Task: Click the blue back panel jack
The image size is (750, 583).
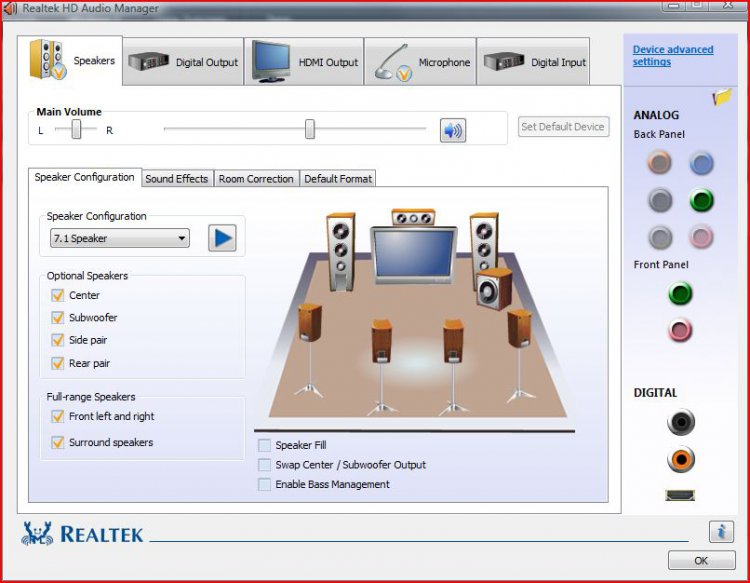Action: 701,164
